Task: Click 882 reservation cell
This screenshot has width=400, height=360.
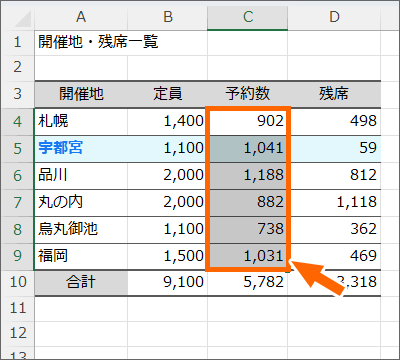Action: click(x=248, y=203)
